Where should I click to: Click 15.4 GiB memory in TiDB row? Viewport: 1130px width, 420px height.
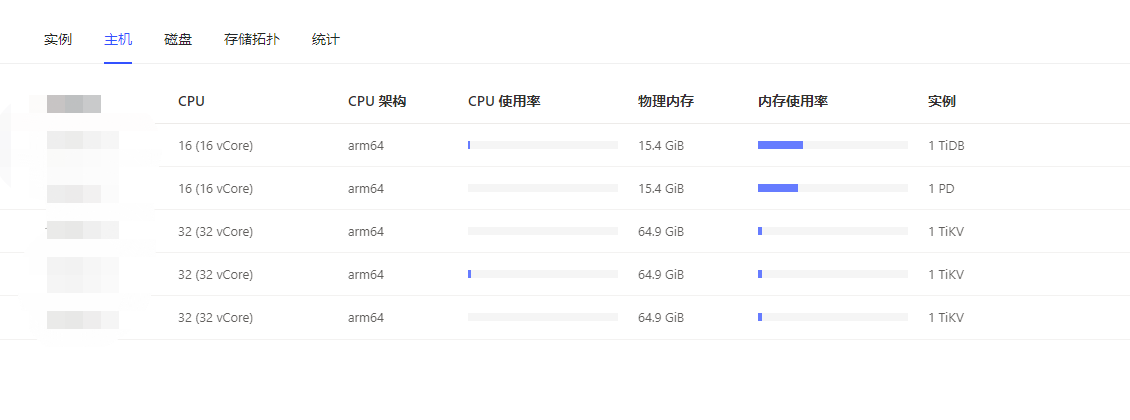[661, 145]
